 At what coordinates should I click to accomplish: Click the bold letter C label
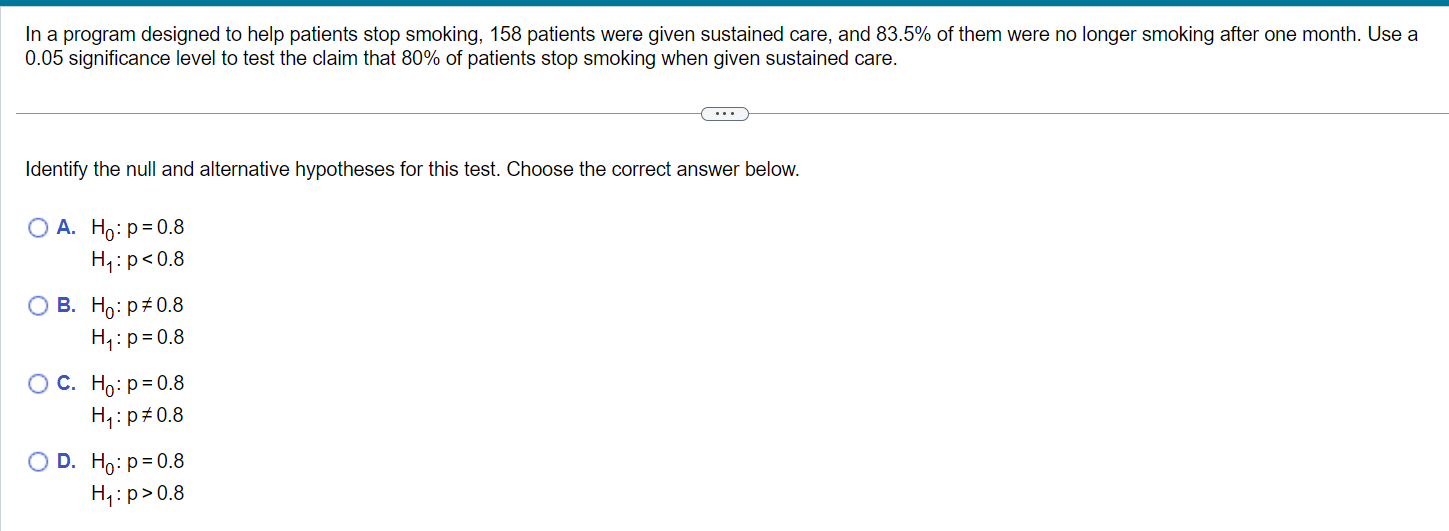pos(66,384)
